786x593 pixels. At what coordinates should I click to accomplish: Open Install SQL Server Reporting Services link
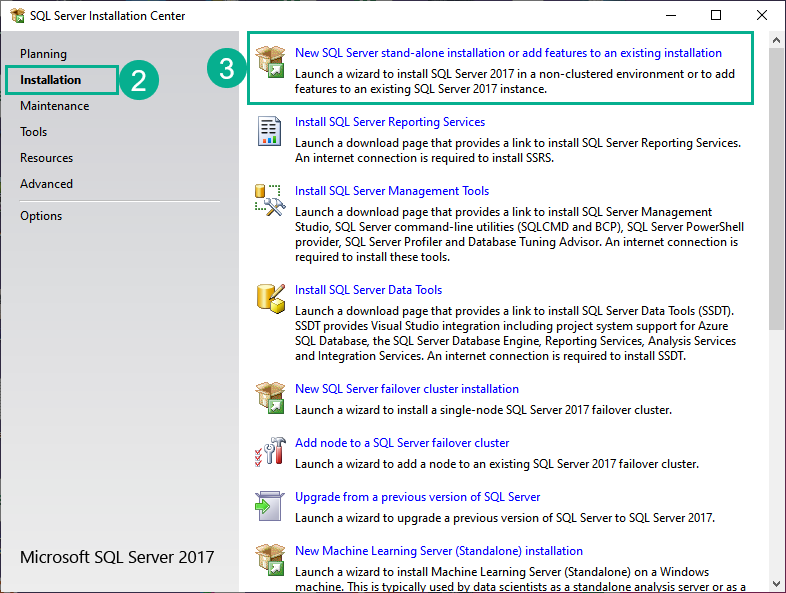click(390, 122)
